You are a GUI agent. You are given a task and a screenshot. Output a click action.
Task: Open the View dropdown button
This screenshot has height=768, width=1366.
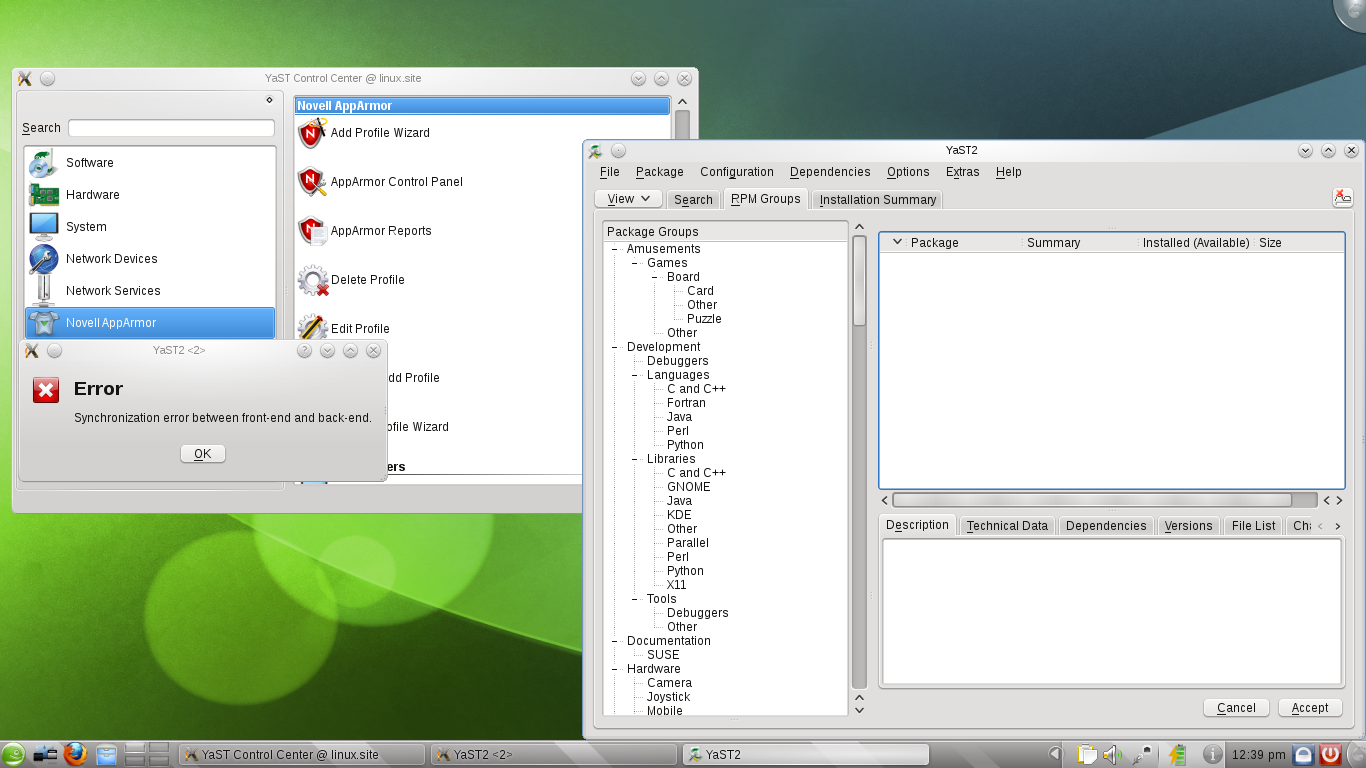pos(629,198)
